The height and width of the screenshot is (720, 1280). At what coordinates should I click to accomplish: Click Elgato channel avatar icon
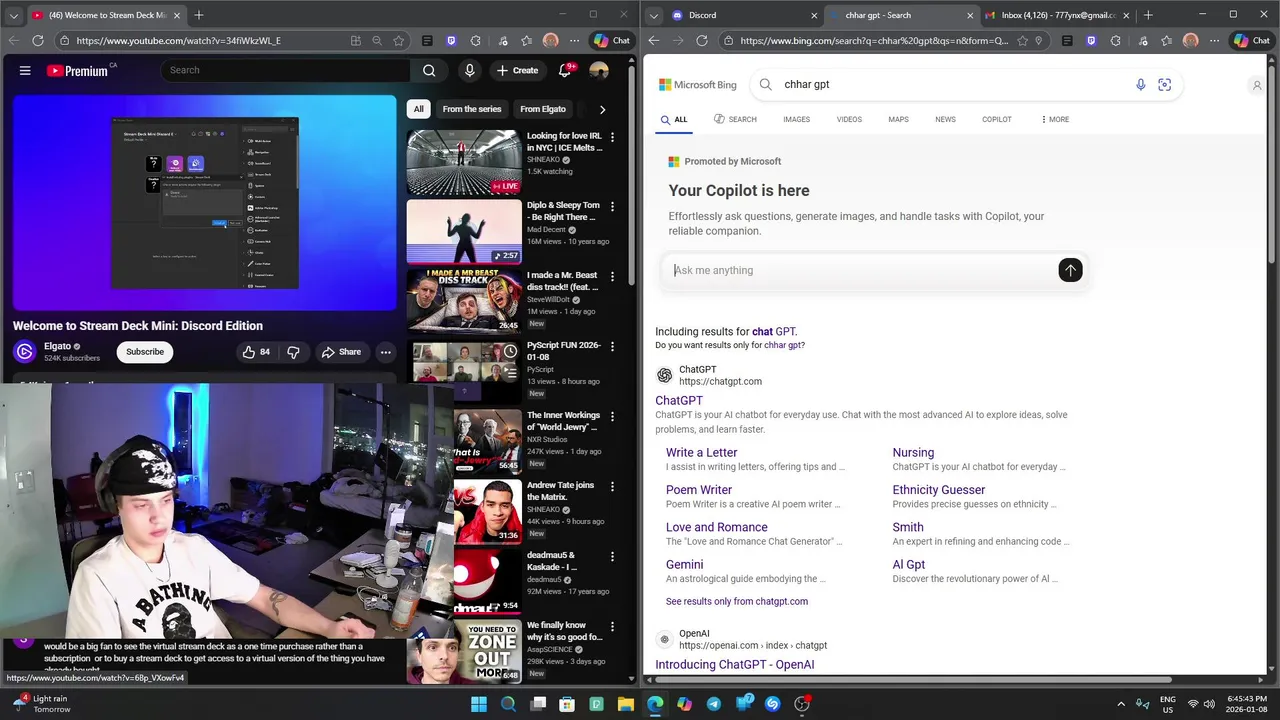click(25, 351)
